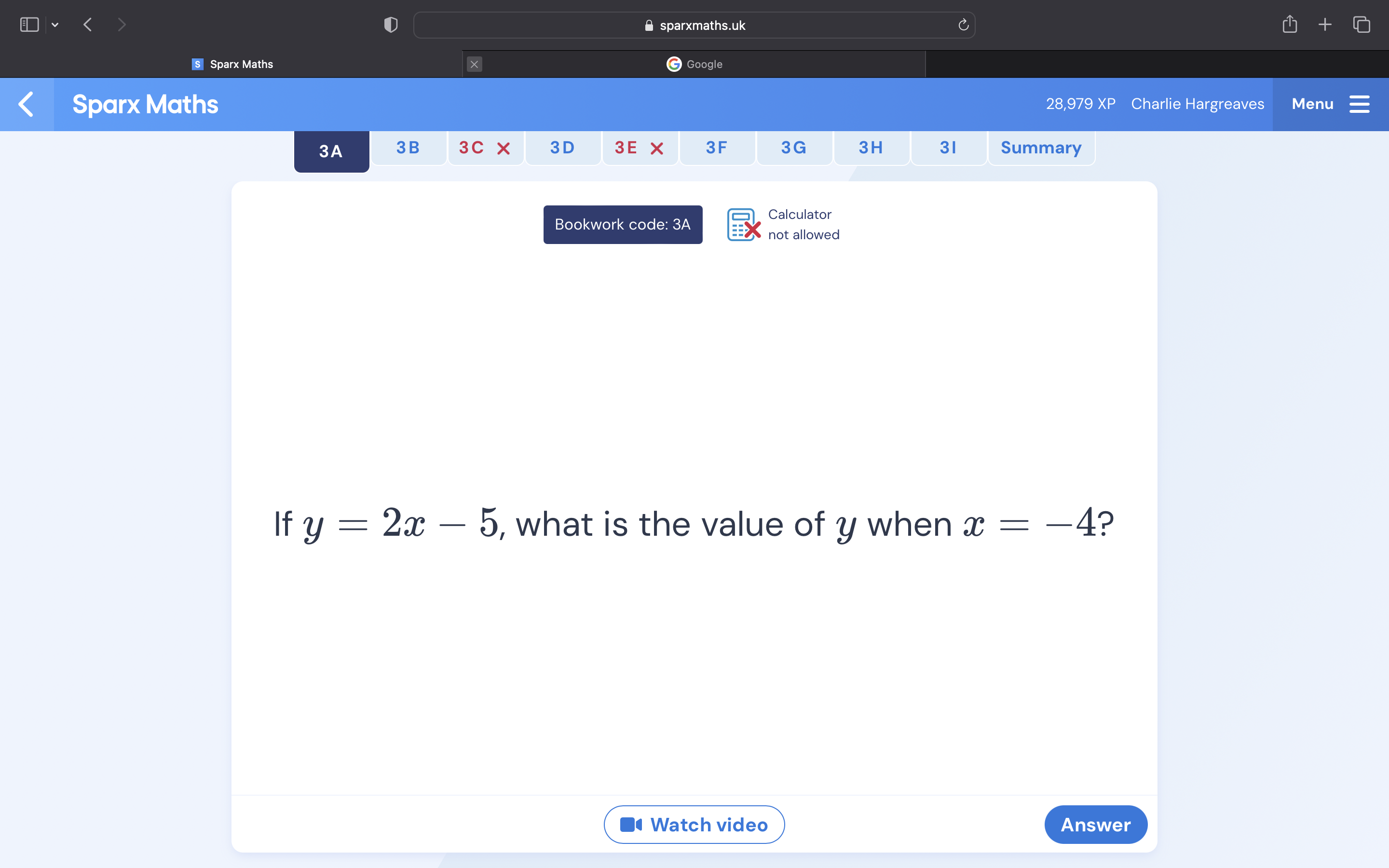Screen dimensions: 1389x868
Task: Select question tab 3D
Action: coord(562,148)
